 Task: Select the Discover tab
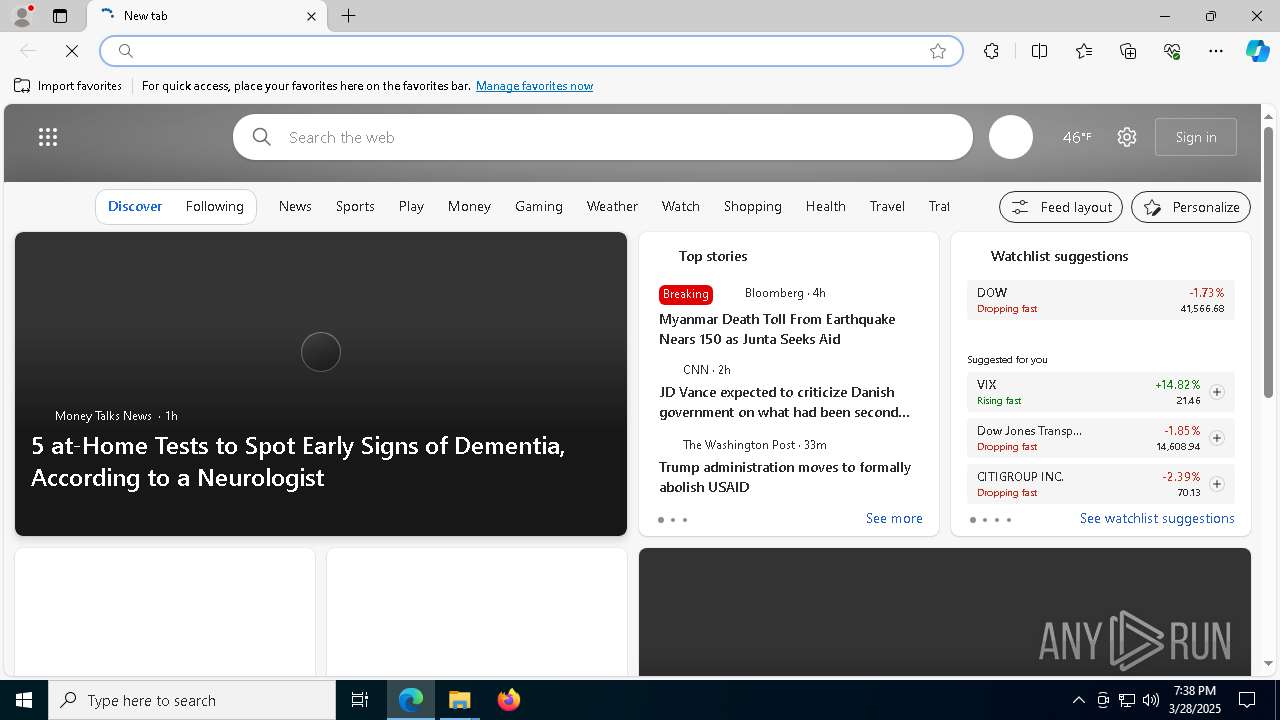click(x=135, y=206)
